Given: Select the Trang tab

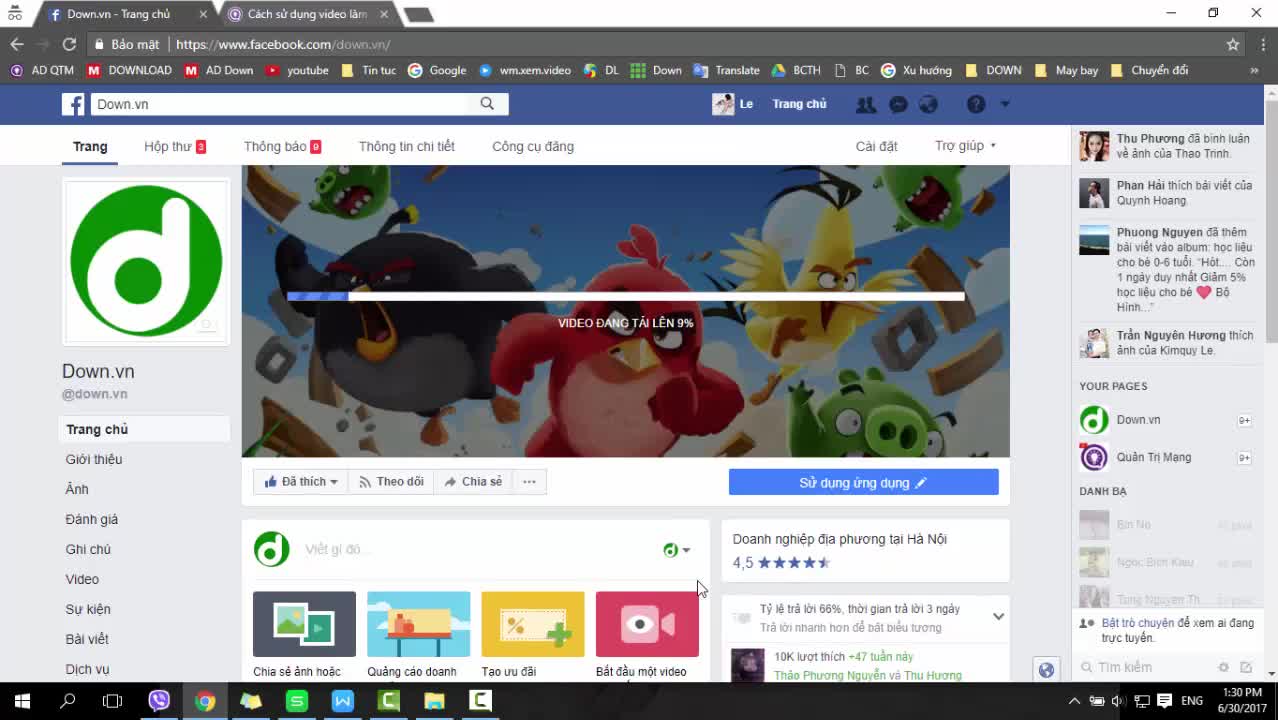Looking at the screenshot, I should (x=90, y=146).
